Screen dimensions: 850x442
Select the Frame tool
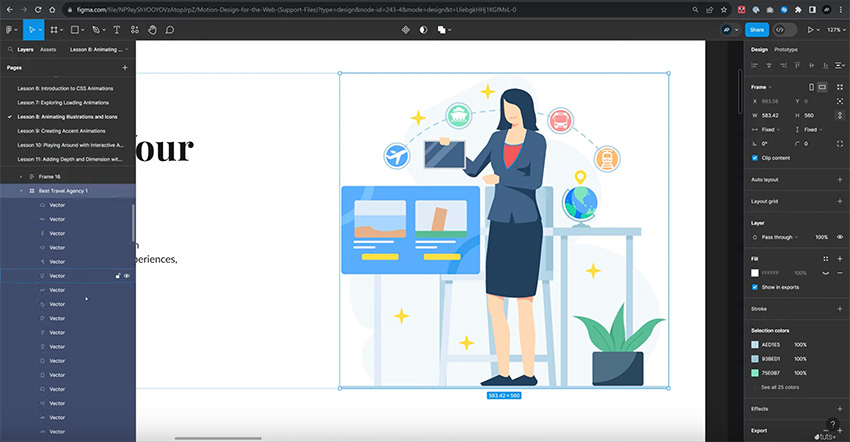(54, 30)
